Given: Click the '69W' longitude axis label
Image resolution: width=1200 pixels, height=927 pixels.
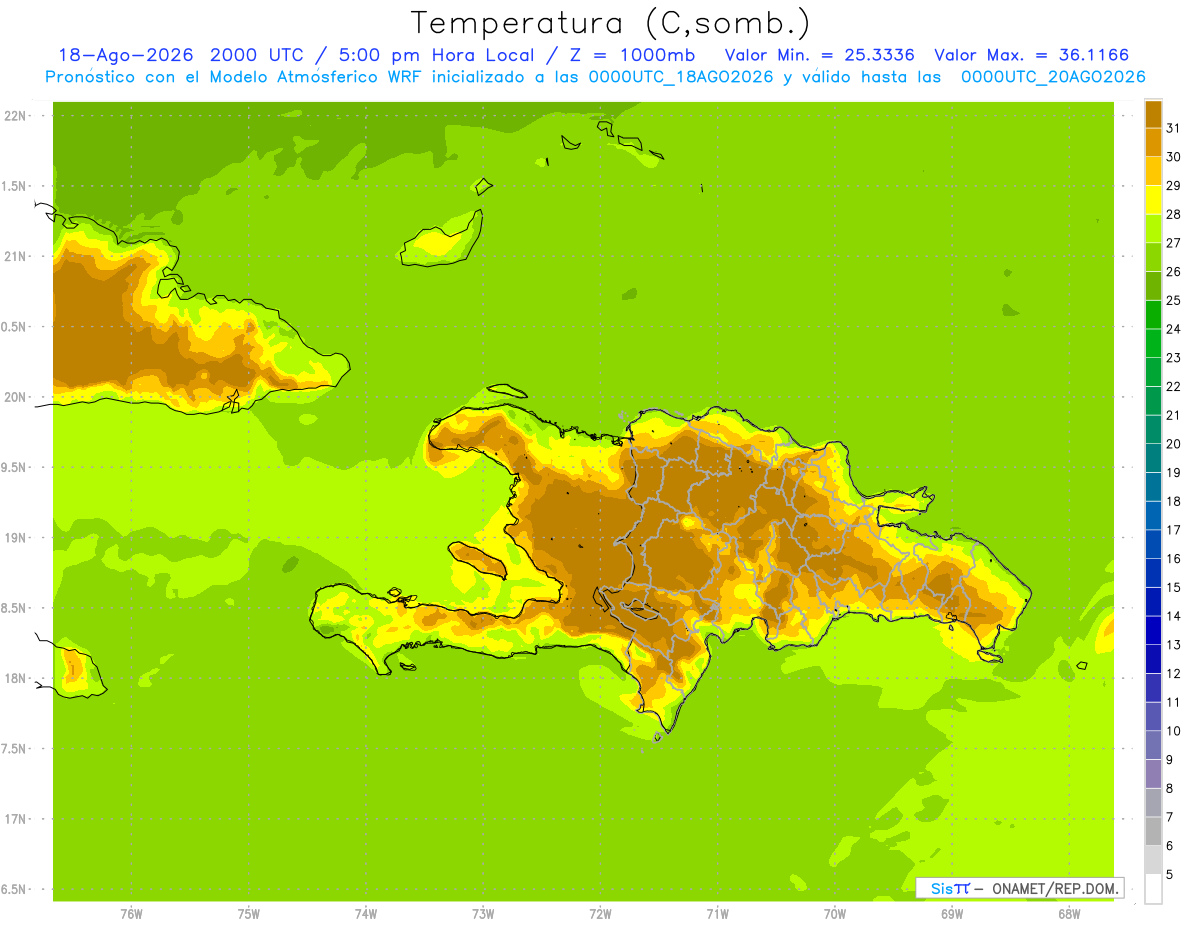Looking at the screenshot, I should [951, 914].
